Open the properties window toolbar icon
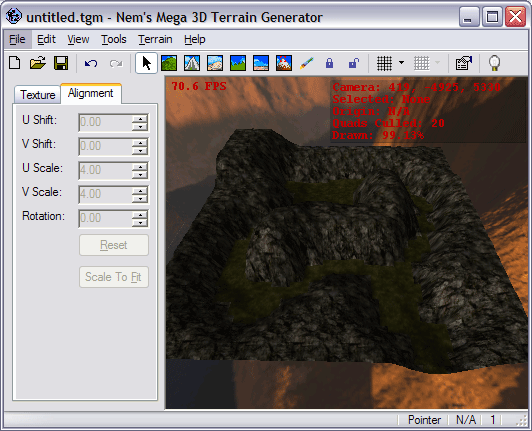This screenshot has width=532, height=431. click(463, 63)
